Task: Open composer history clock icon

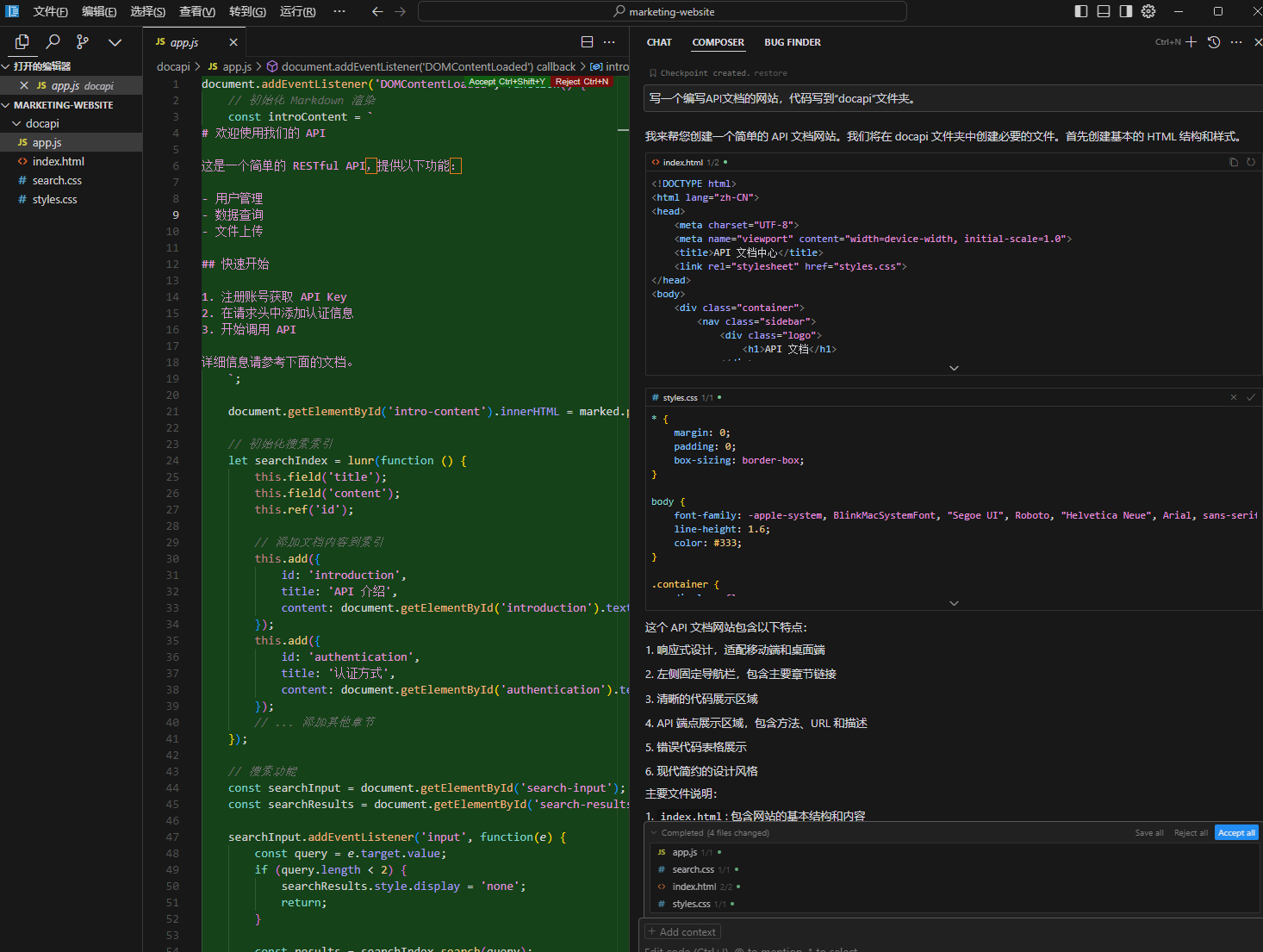Action: [1214, 42]
